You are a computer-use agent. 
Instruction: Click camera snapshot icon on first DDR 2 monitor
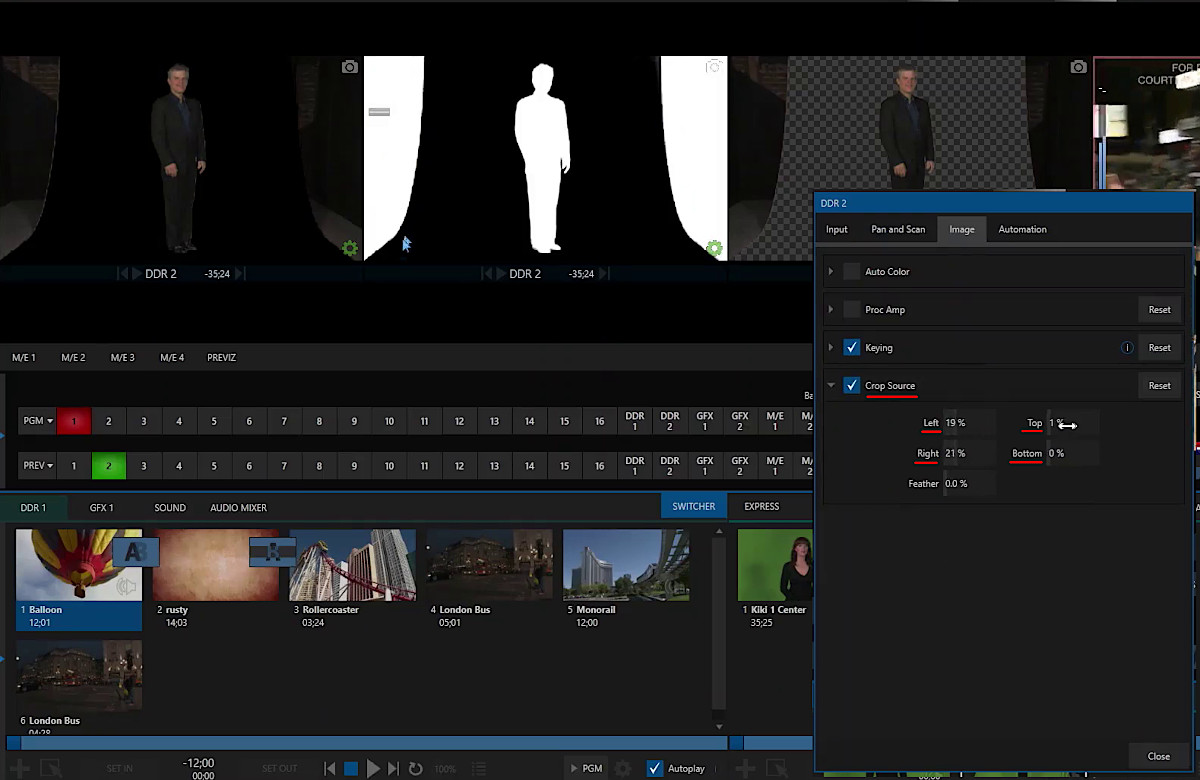click(x=349, y=67)
